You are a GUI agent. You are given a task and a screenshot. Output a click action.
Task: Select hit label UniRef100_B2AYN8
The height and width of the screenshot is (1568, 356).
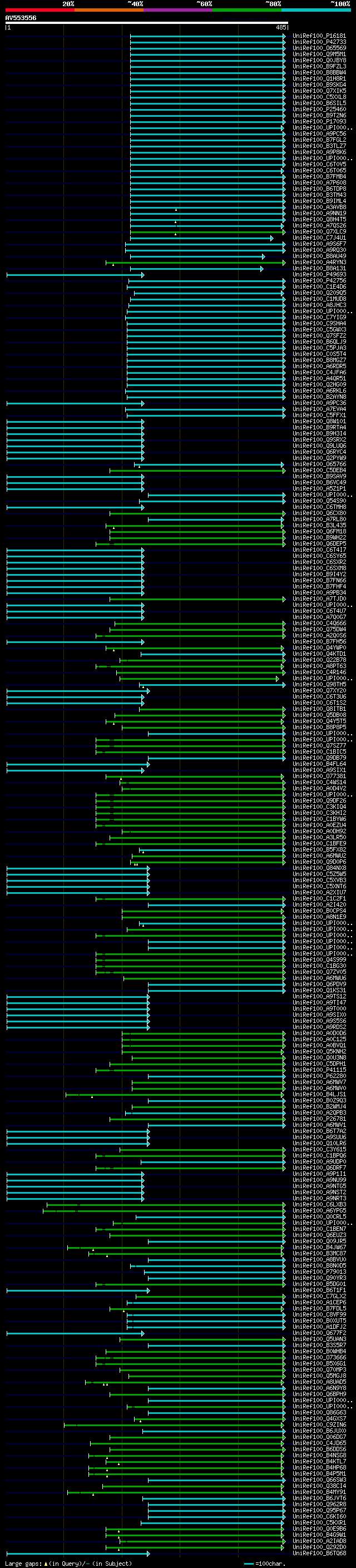(319, 397)
